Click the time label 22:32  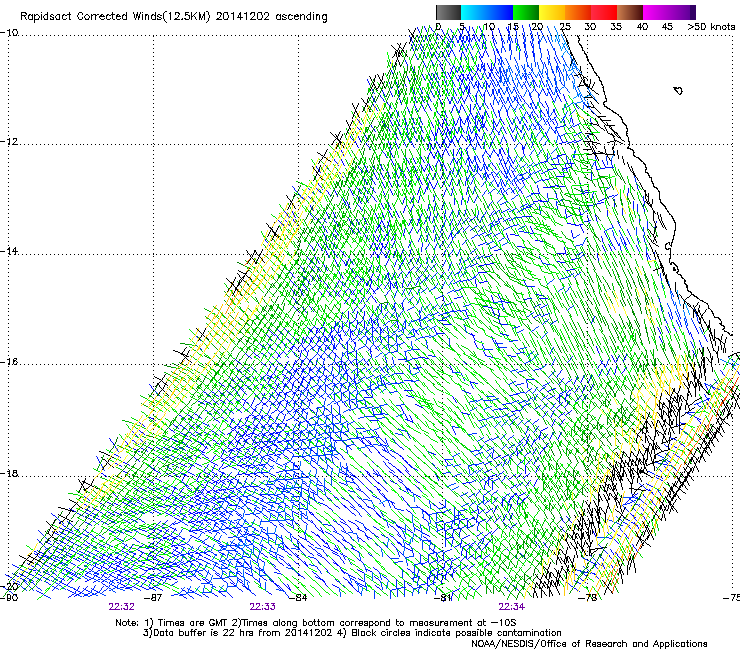[x=121, y=607]
